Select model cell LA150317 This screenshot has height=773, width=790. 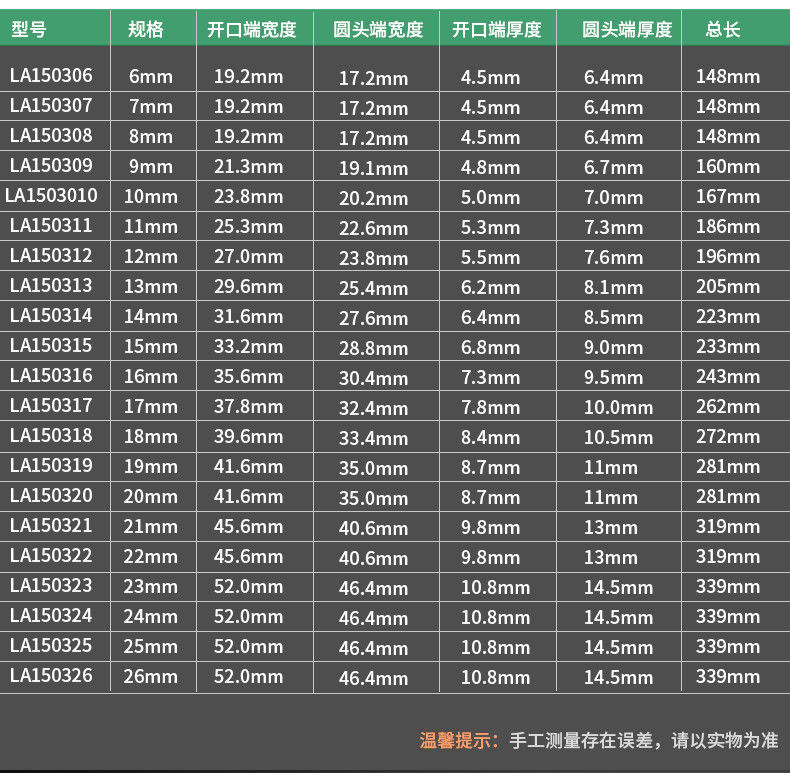(51, 405)
